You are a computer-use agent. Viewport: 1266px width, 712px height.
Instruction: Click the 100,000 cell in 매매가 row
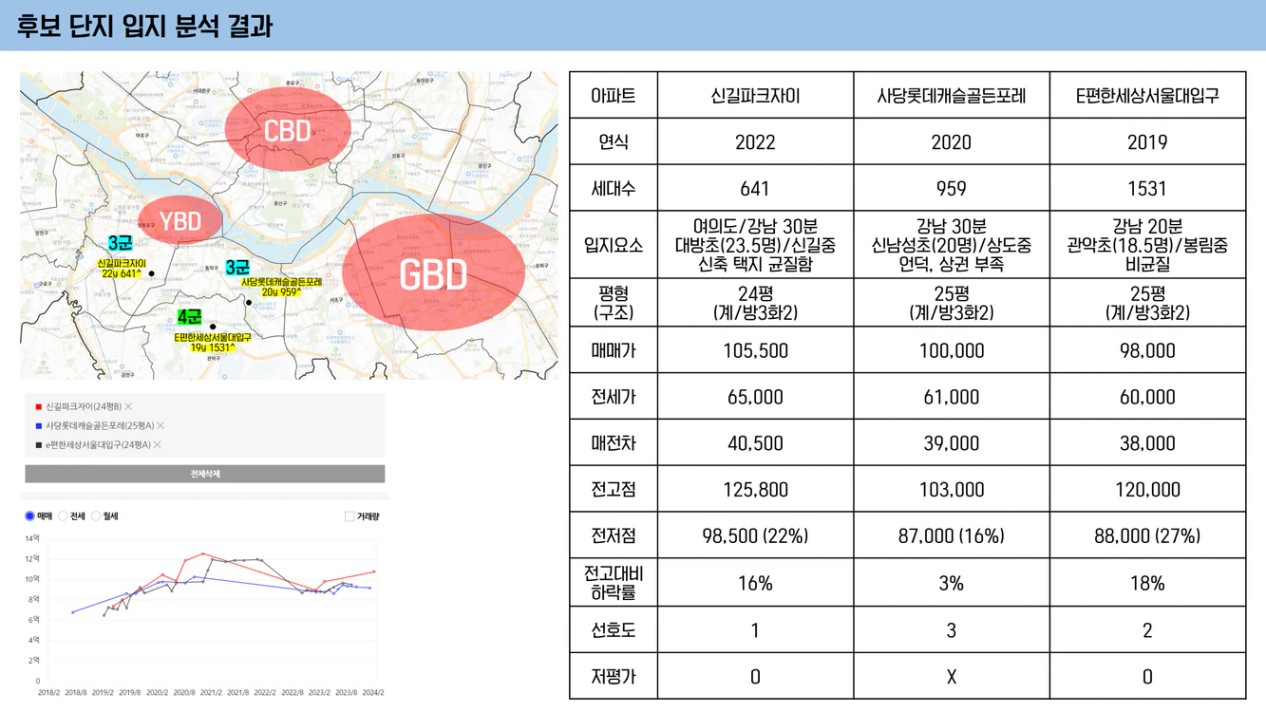click(x=951, y=350)
